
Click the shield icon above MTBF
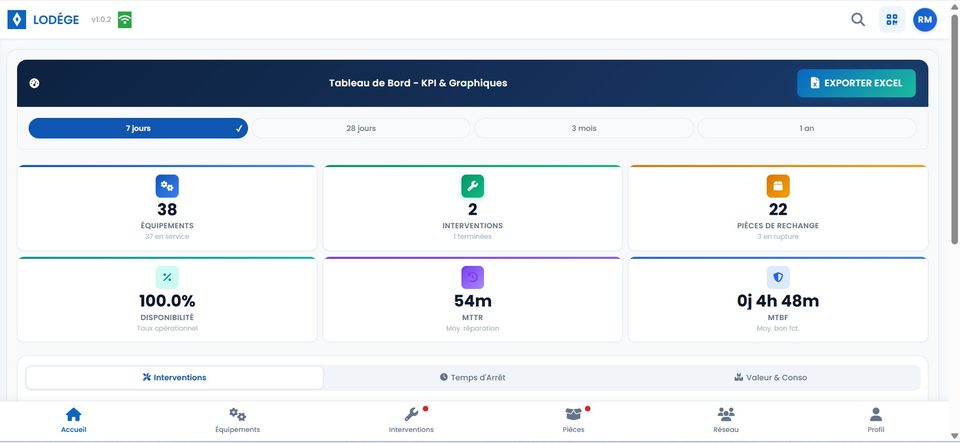(x=778, y=278)
